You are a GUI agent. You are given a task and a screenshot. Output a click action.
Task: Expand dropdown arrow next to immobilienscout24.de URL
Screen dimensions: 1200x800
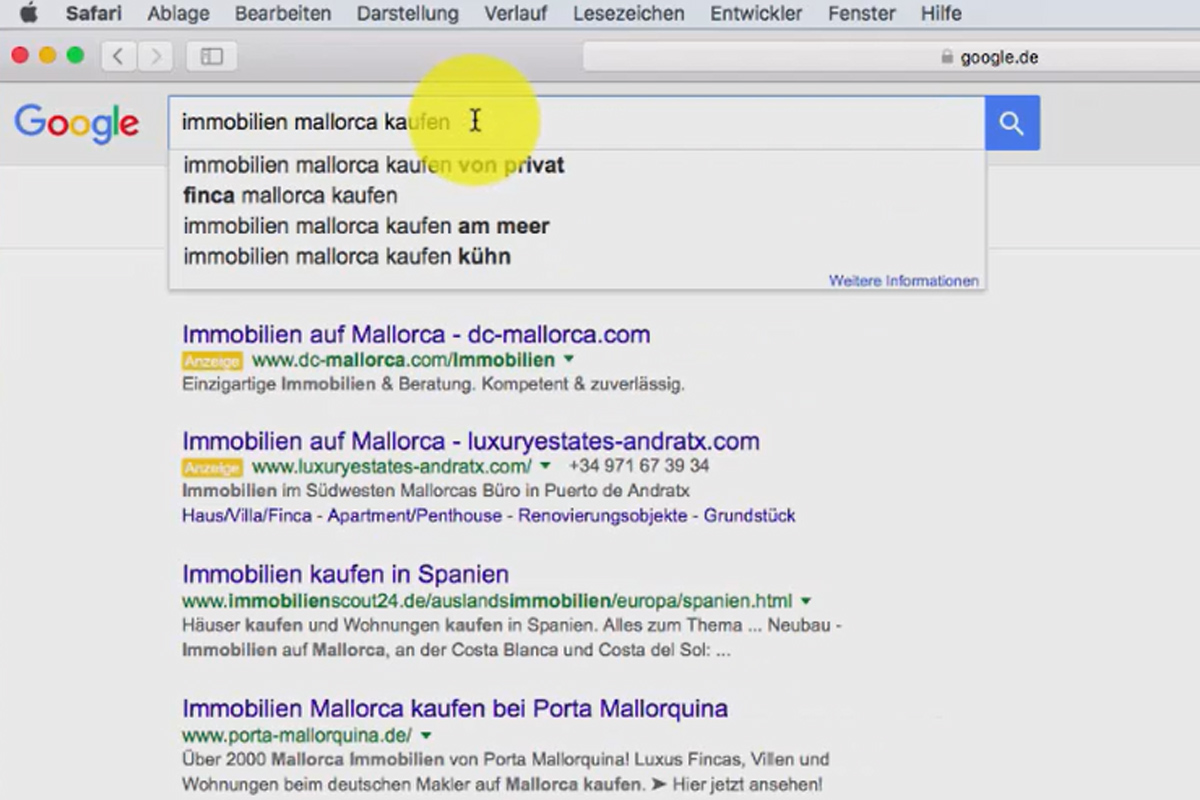coord(806,601)
